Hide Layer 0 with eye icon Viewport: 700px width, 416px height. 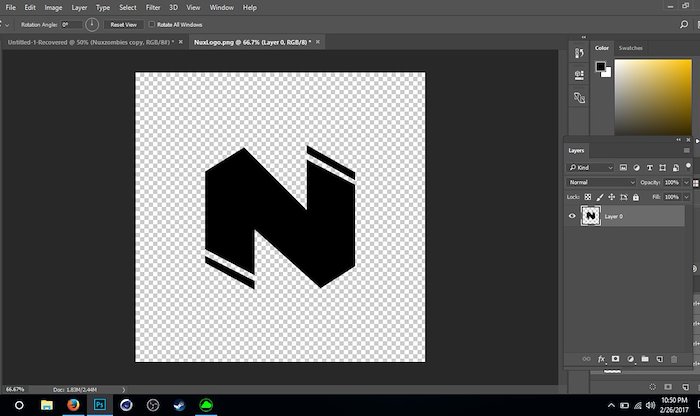pyautogui.click(x=572, y=216)
